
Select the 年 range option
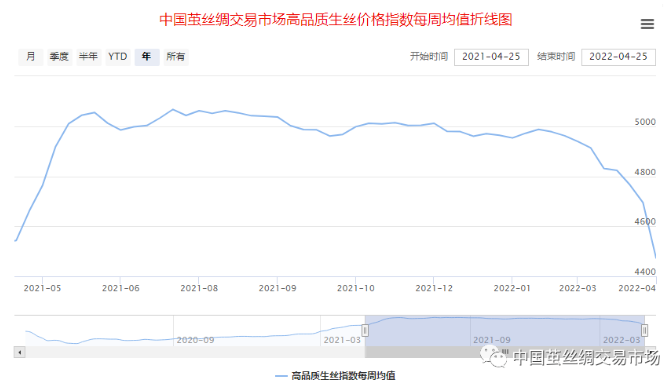coord(147,57)
